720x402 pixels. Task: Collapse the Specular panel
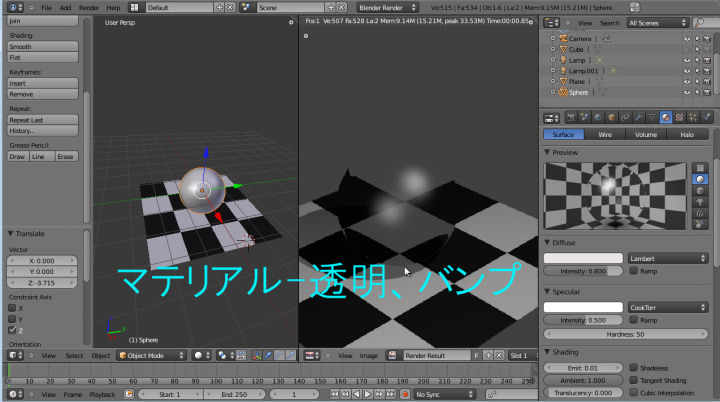click(548, 291)
